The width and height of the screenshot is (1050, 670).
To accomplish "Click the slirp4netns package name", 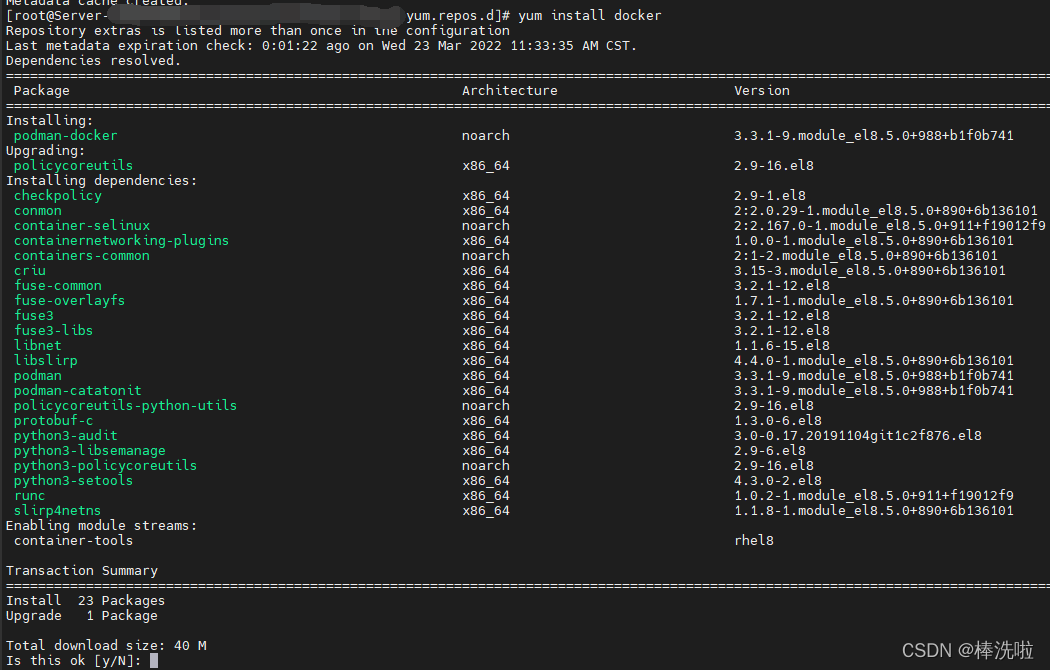I will tap(58, 510).
